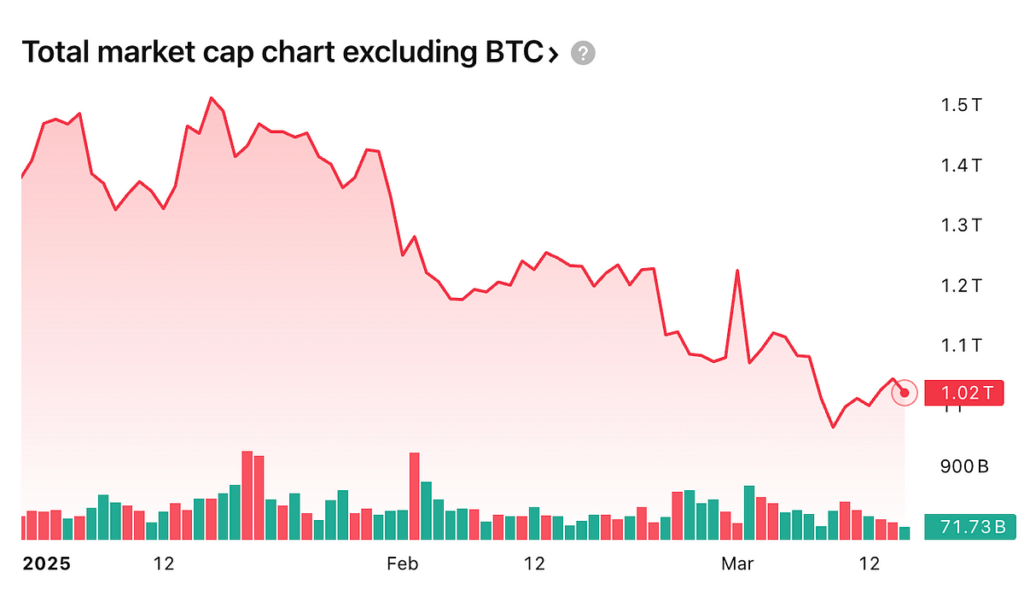This screenshot has height=602, width=1024.
Task: Click the 12 label between 2025 and Feb
Action: [x=163, y=564]
